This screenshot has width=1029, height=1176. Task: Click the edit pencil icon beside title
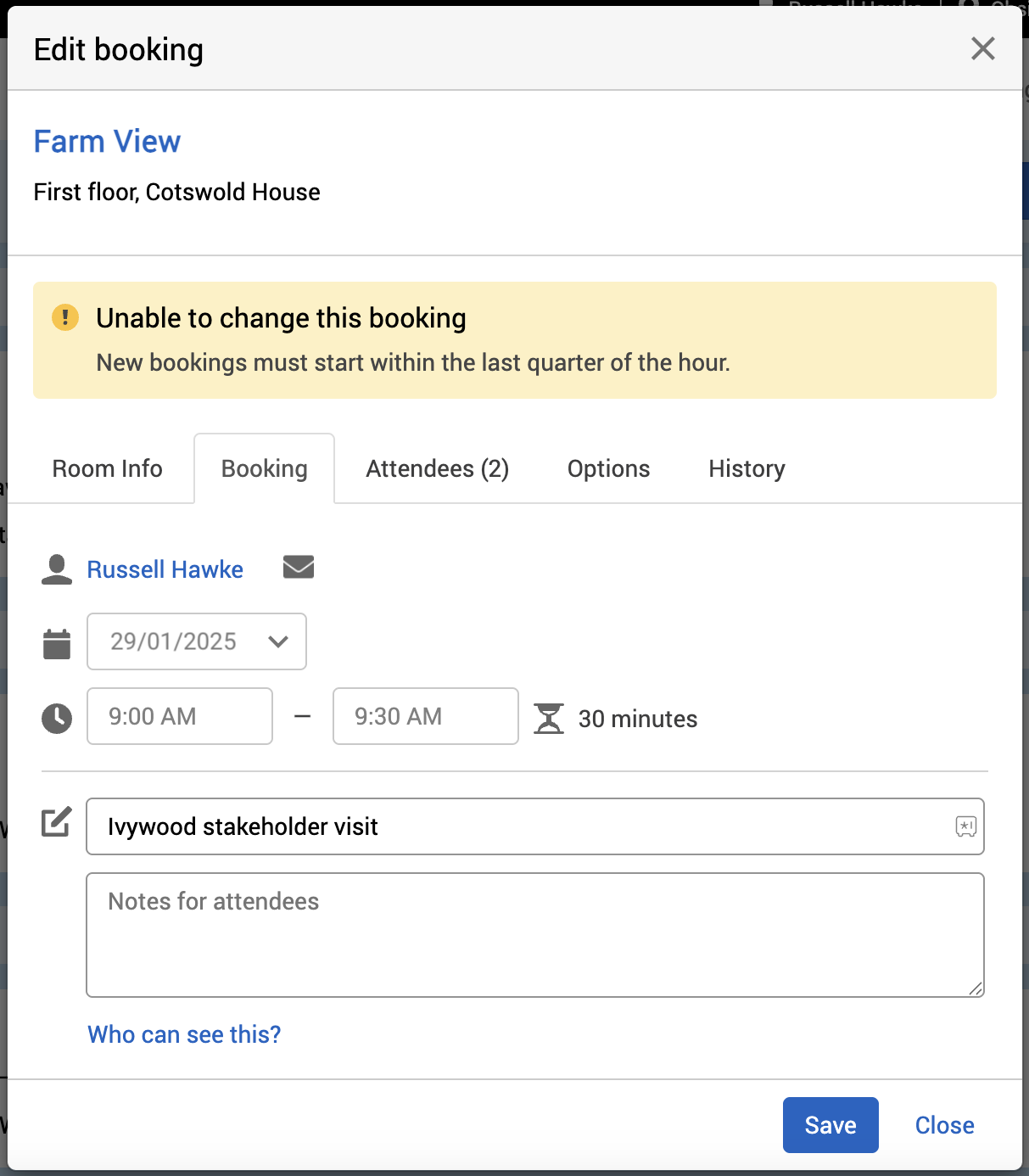point(57,821)
